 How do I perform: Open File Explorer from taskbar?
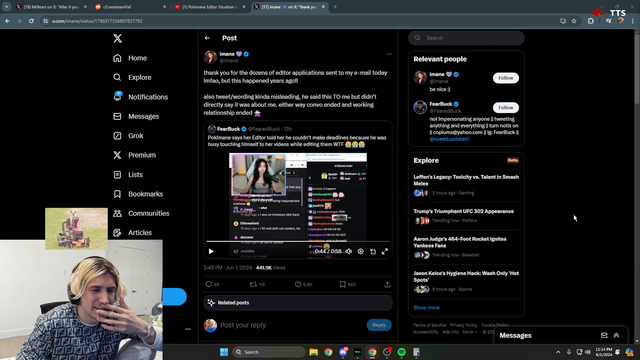click(x=313, y=352)
